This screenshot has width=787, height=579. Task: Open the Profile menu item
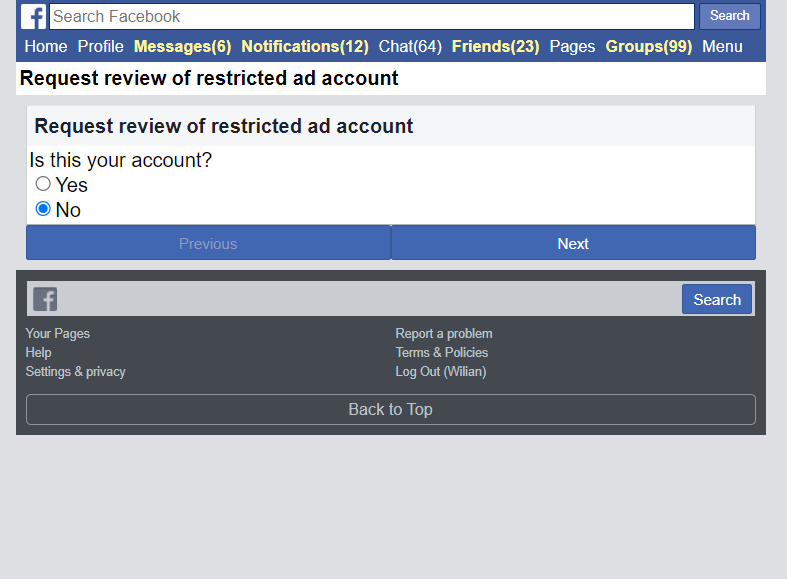[x=101, y=46]
